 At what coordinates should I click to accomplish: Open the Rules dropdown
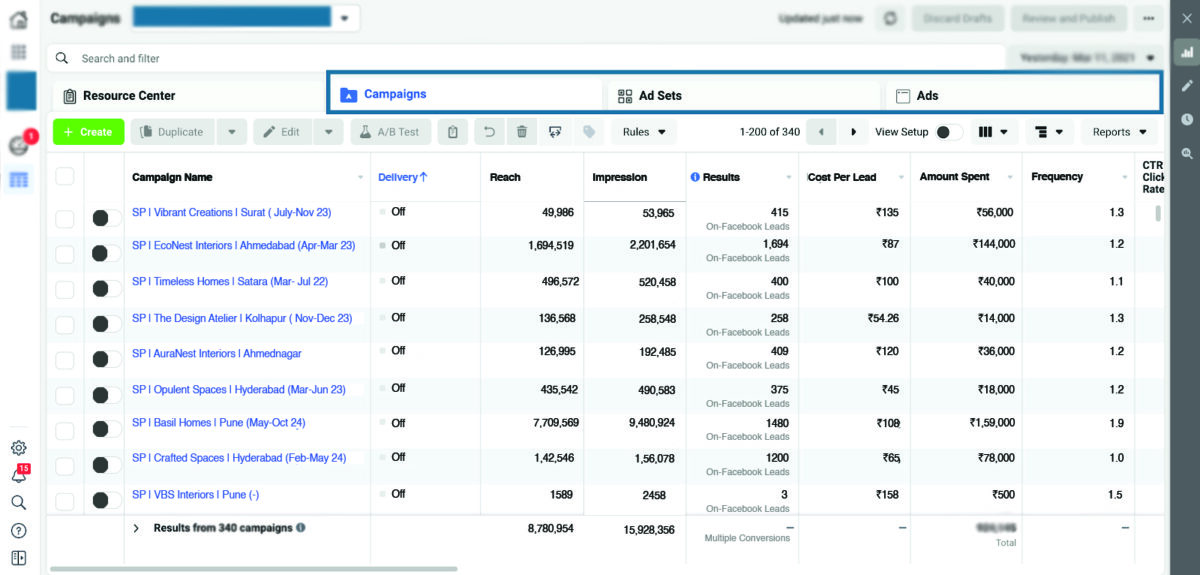[x=644, y=132]
